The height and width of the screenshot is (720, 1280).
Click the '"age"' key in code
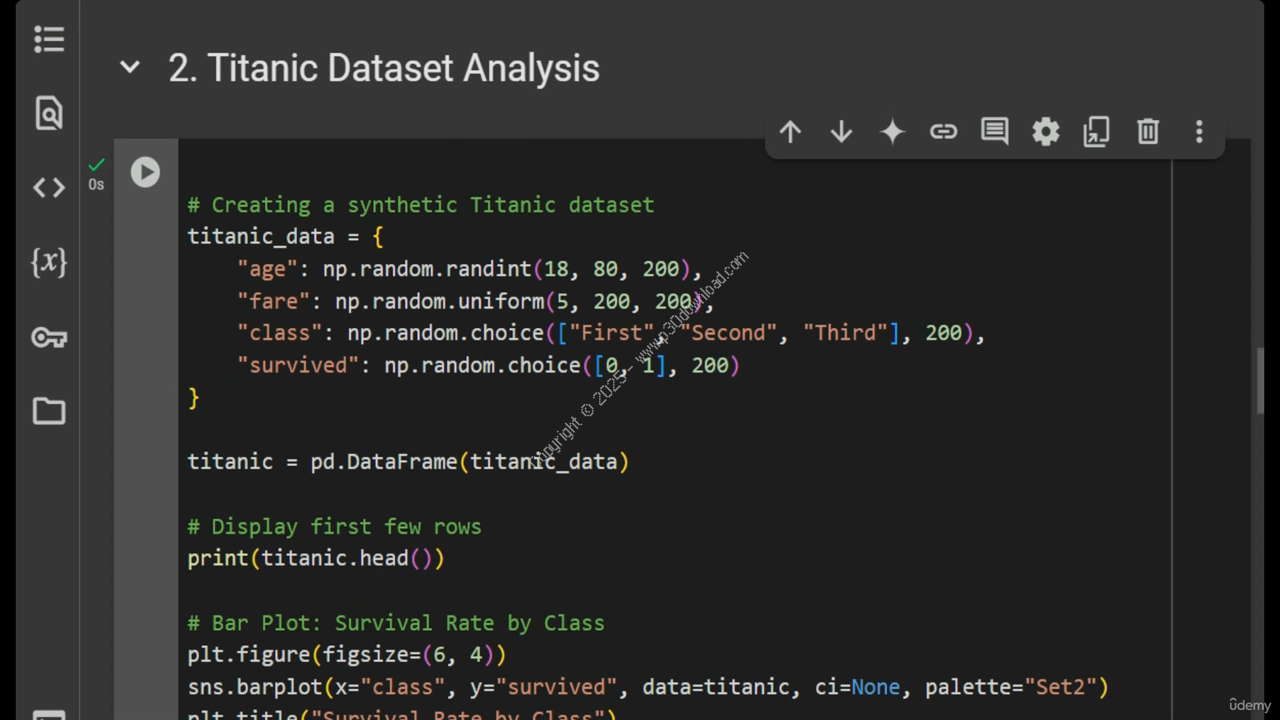coord(267,269)
